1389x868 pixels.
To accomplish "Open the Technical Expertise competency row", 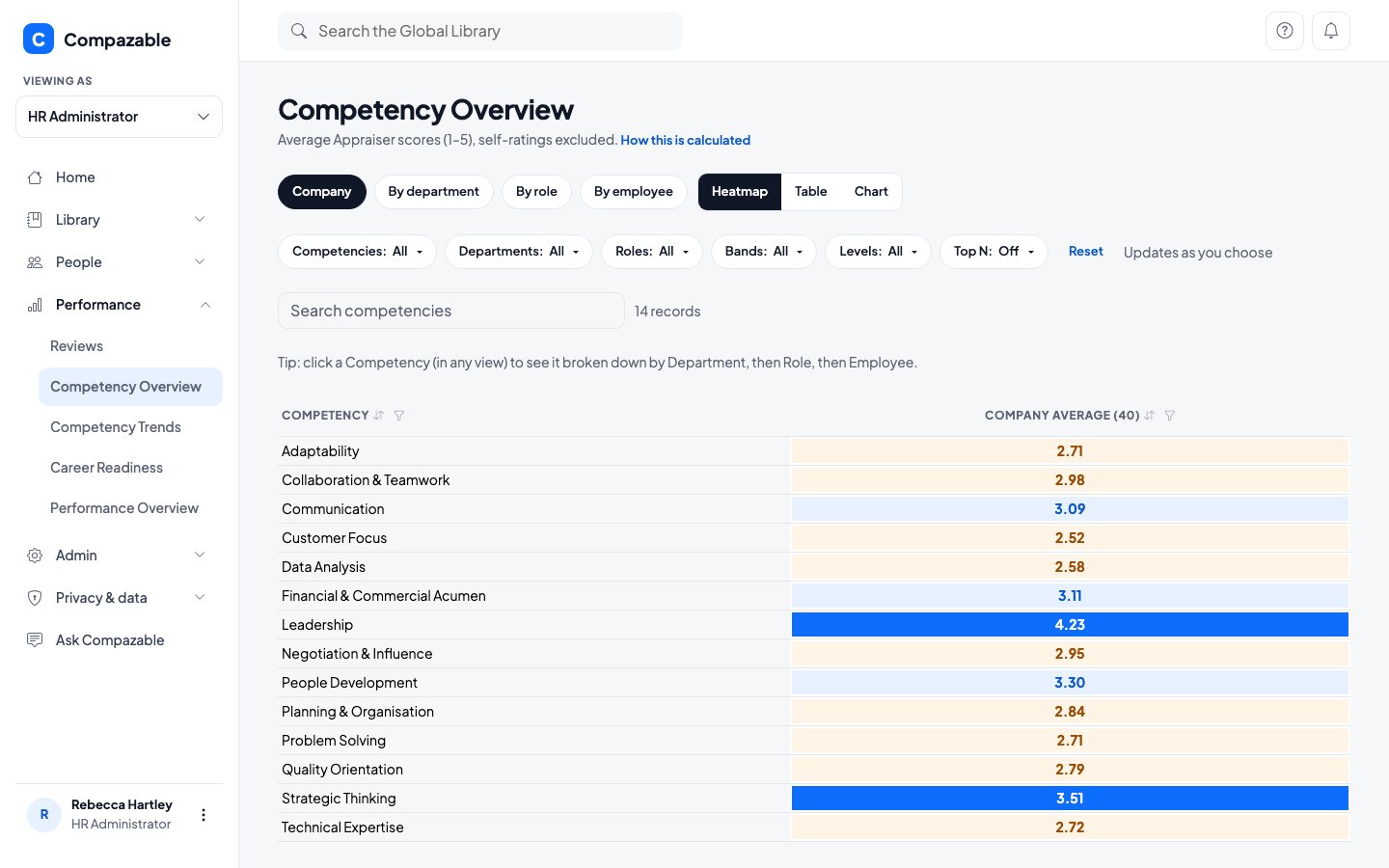I will 813,827.
